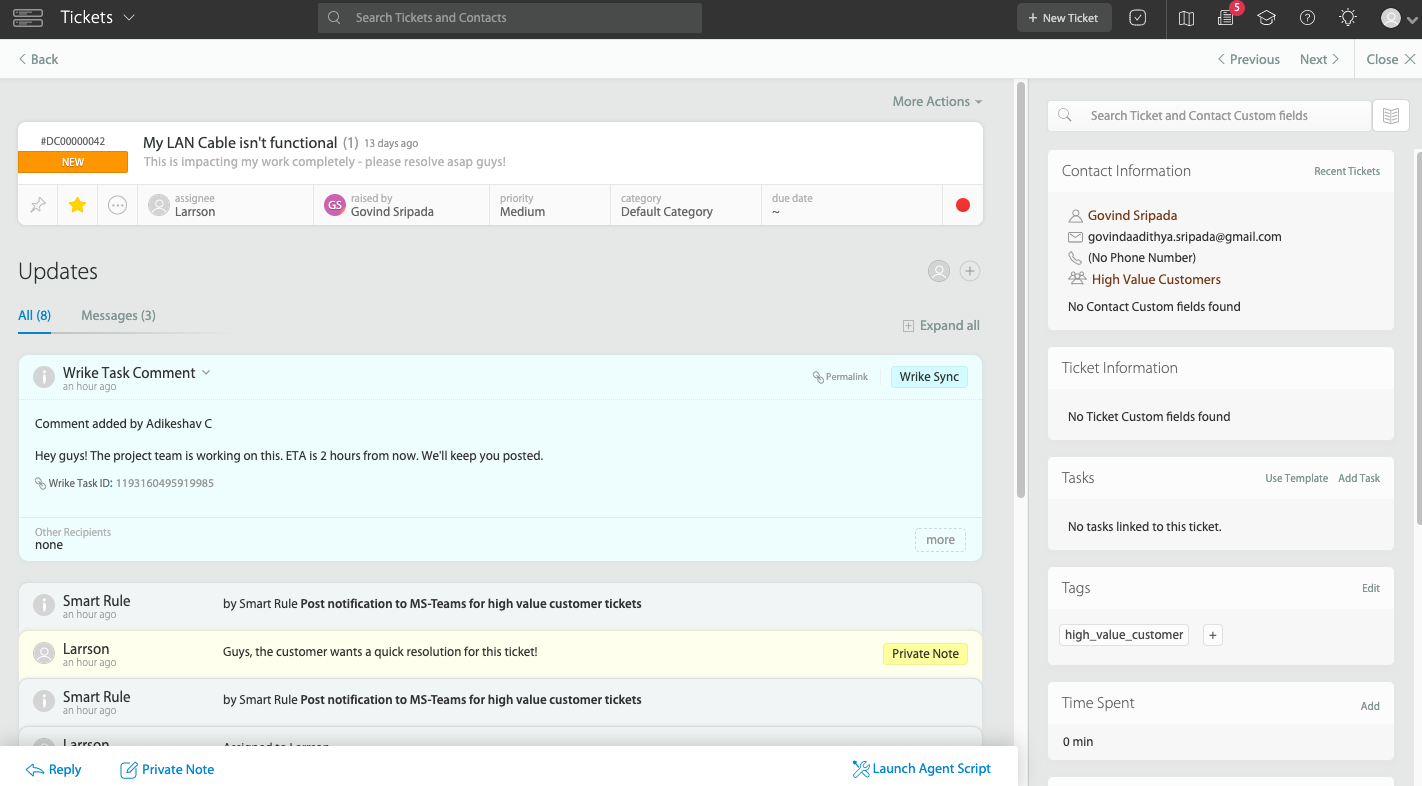Close the ticket view
Screen dimensions: 1422x786
[1390, 59]
